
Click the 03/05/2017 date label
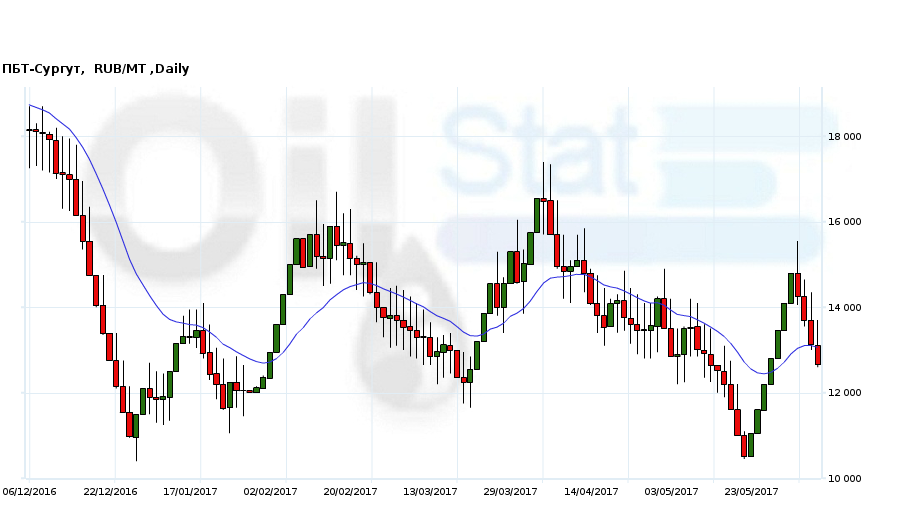click(671, 492)
